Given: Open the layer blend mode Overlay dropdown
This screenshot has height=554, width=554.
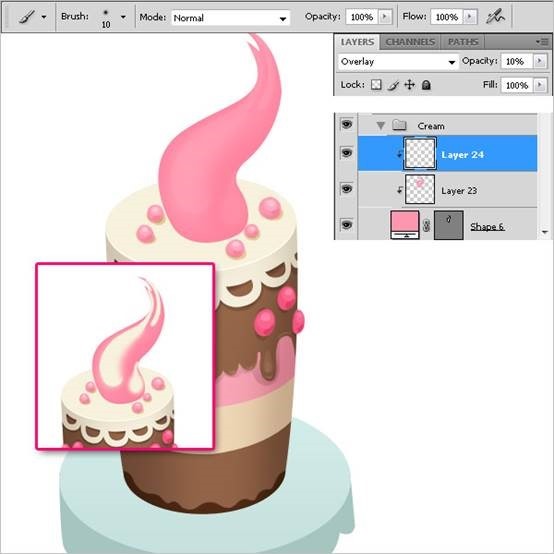Looking at the screenshot, I should click(x=397, y=61).
